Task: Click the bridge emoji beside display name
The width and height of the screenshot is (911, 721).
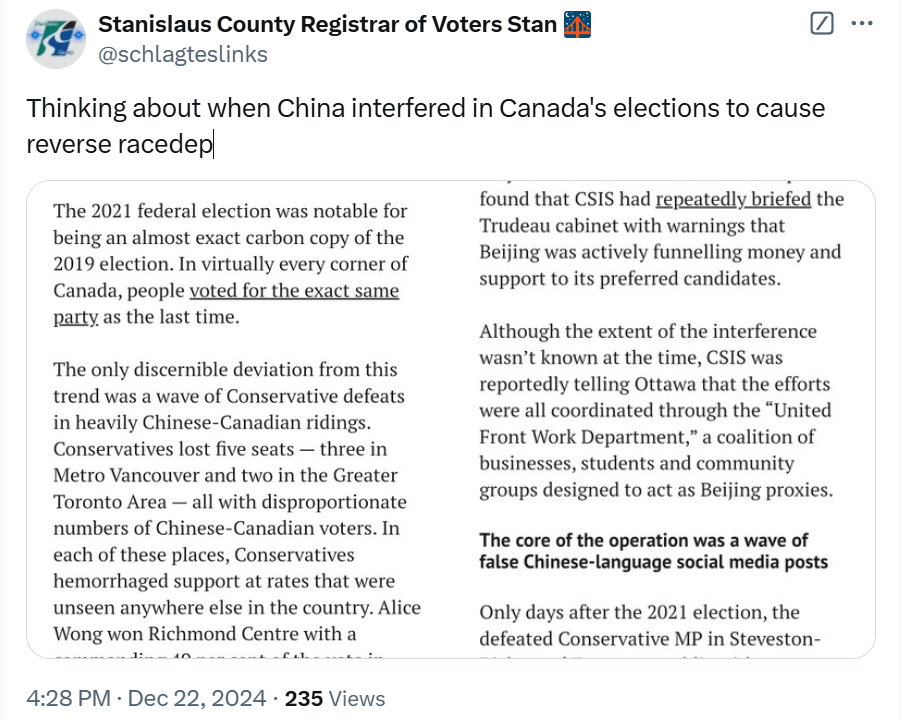Action: pos(577,24)
